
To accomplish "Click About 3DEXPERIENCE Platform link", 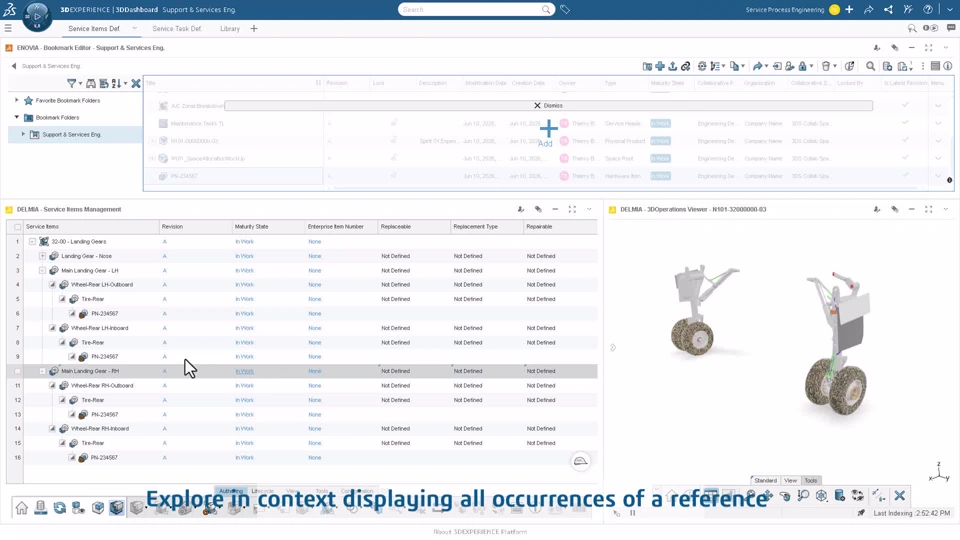I will click(480, 531).
